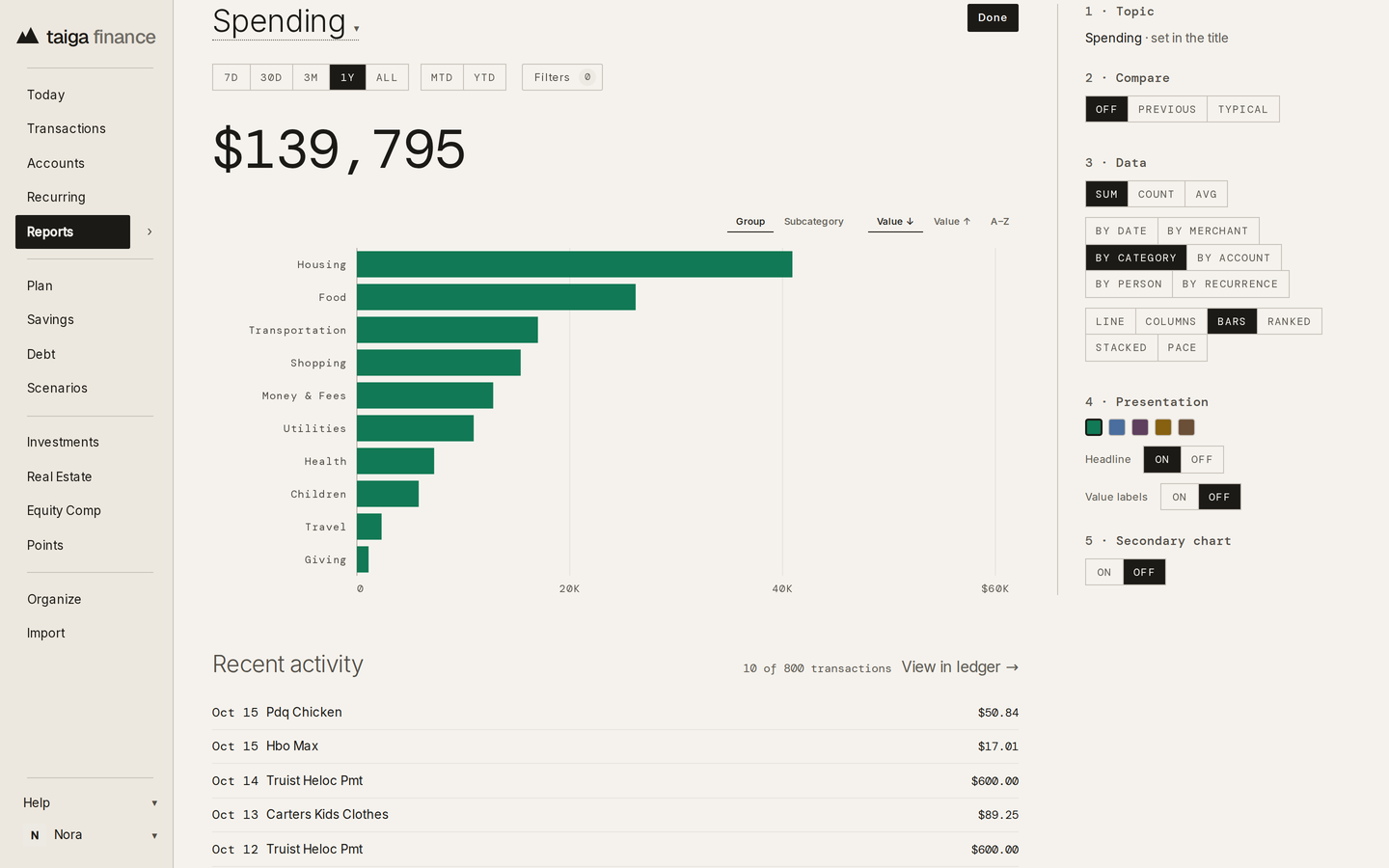This screenshot has width=1389, height=868.
Task: Go to Organize
Action: (x=54, y=599)
